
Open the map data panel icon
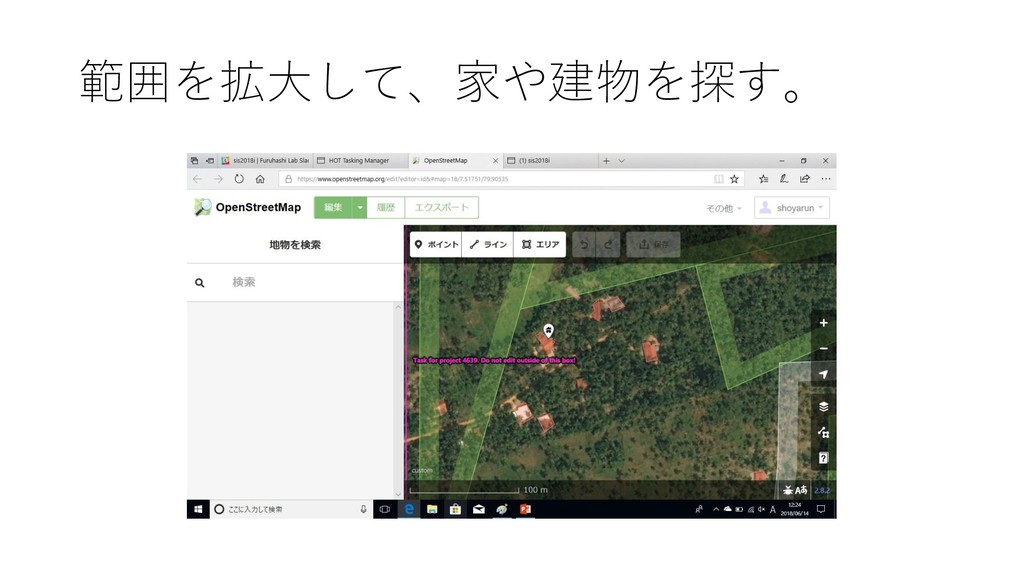click(824, 432)
